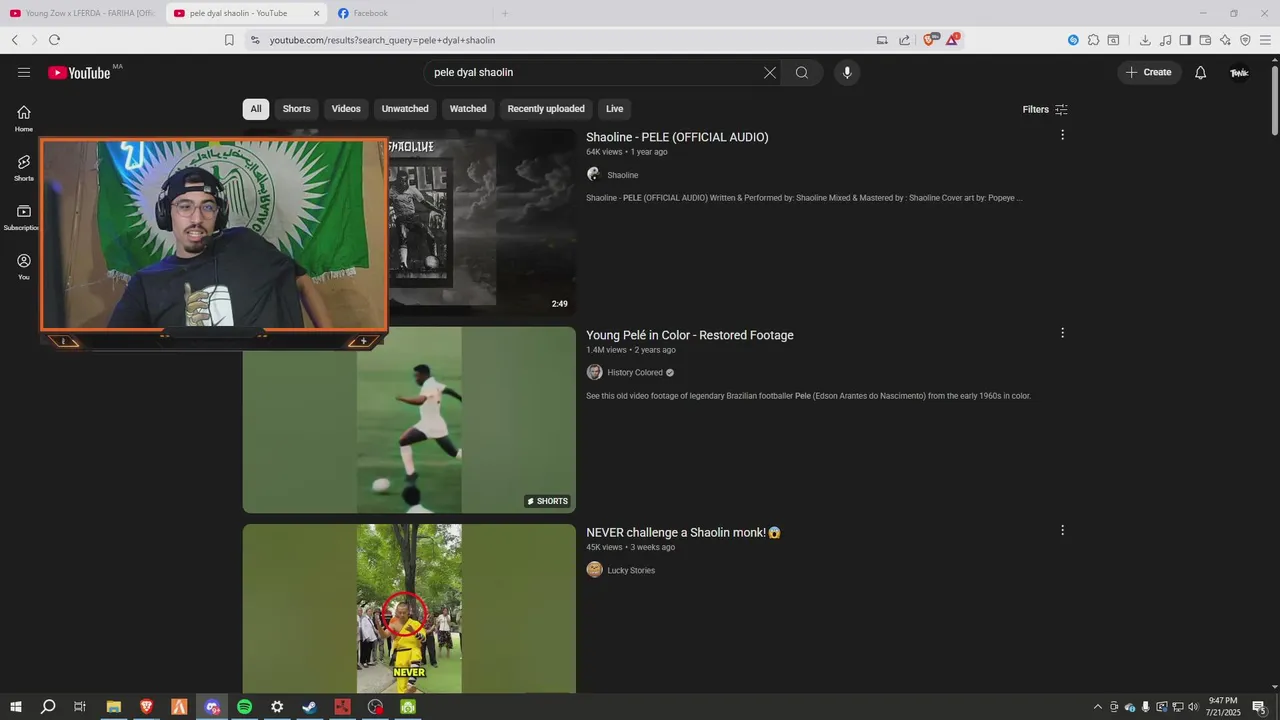Open the You page in sidebar

click(24, 266)
